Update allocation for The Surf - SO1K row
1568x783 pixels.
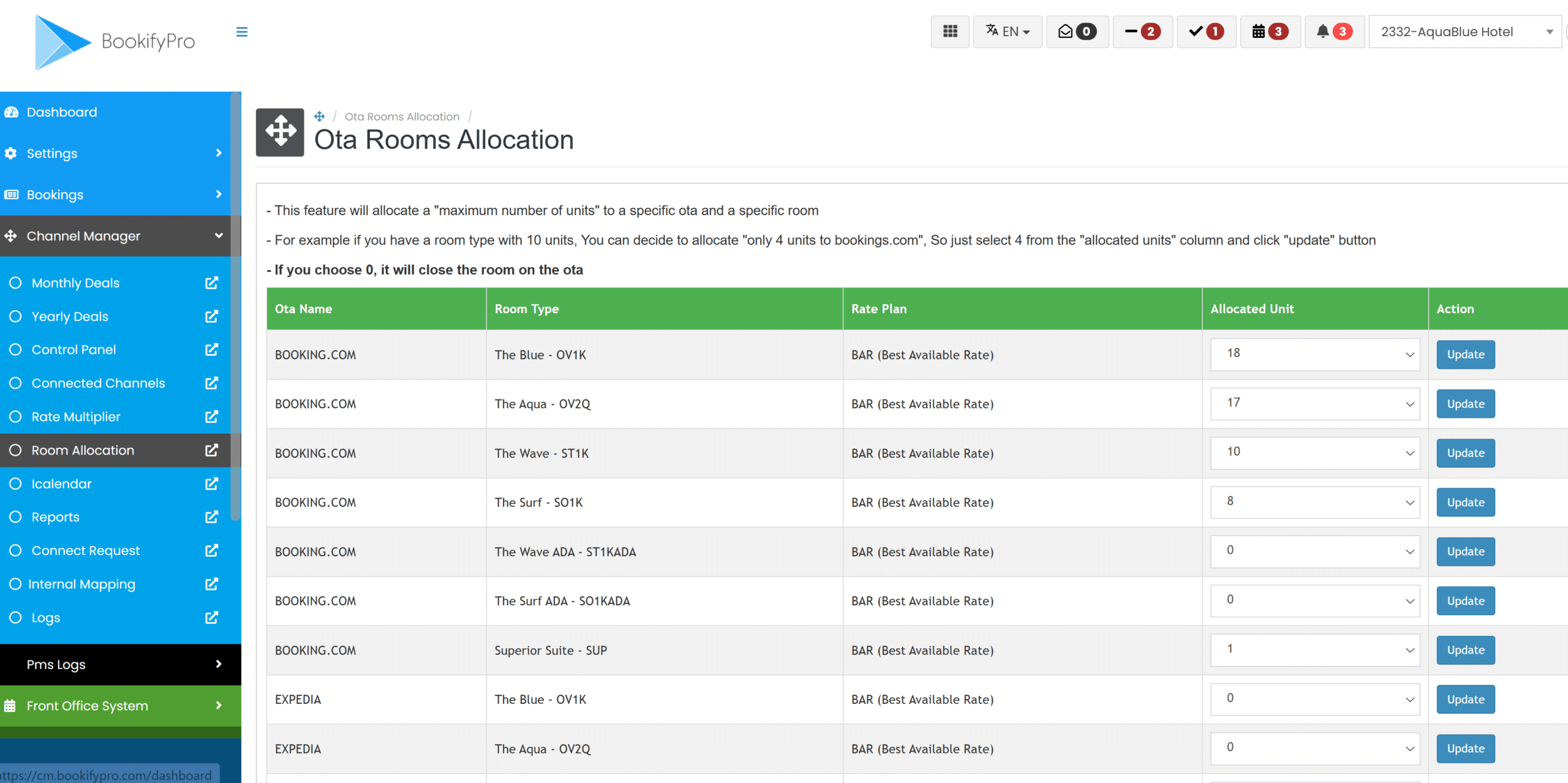click(x=1464, y=502)
